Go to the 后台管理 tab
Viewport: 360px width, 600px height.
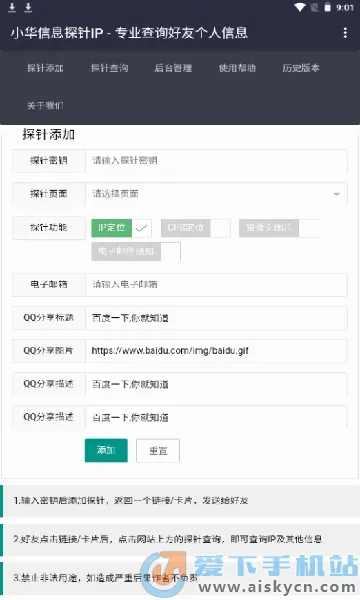click(173, 68)
